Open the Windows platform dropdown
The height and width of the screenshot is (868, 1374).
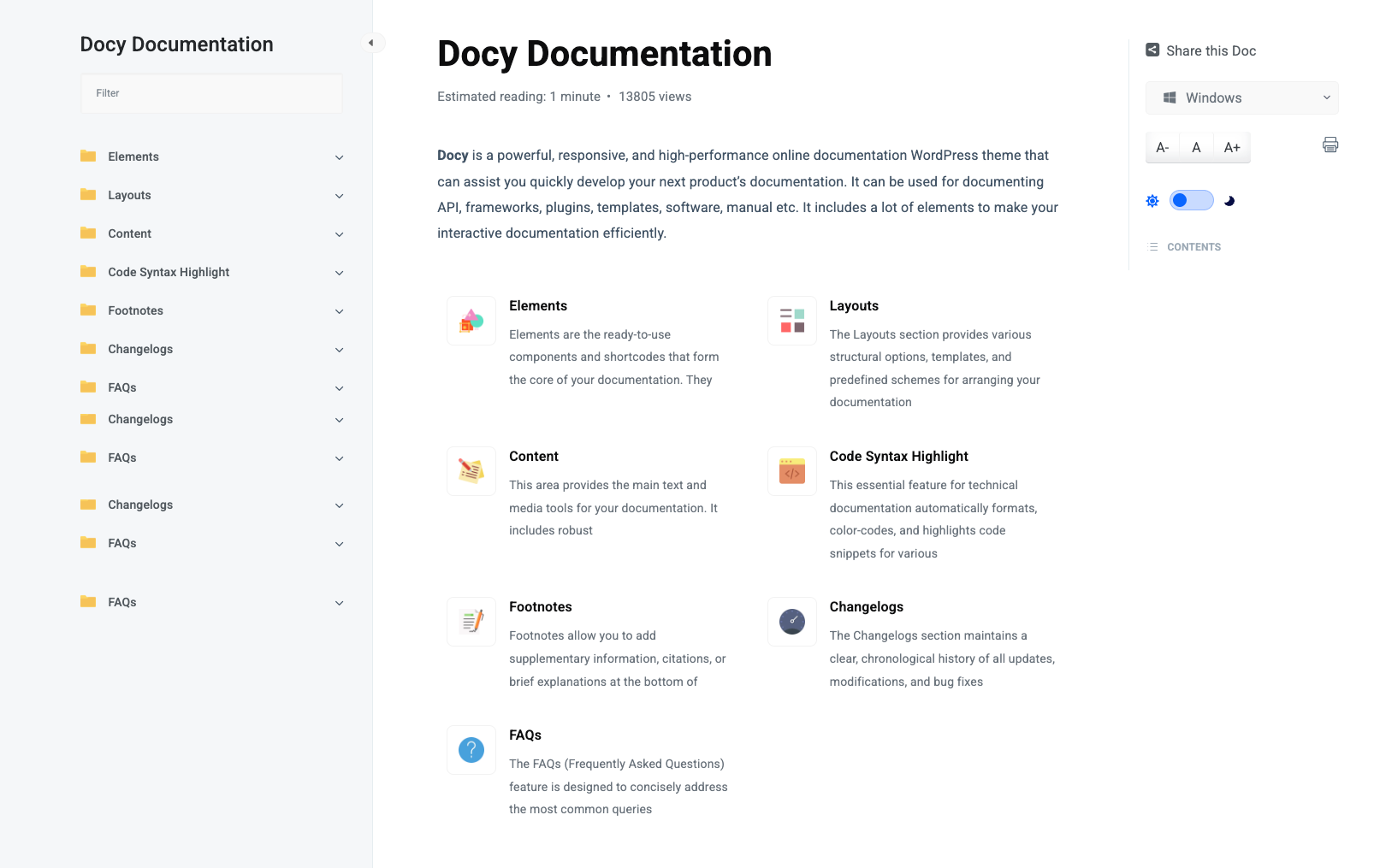coord(1242,97)
